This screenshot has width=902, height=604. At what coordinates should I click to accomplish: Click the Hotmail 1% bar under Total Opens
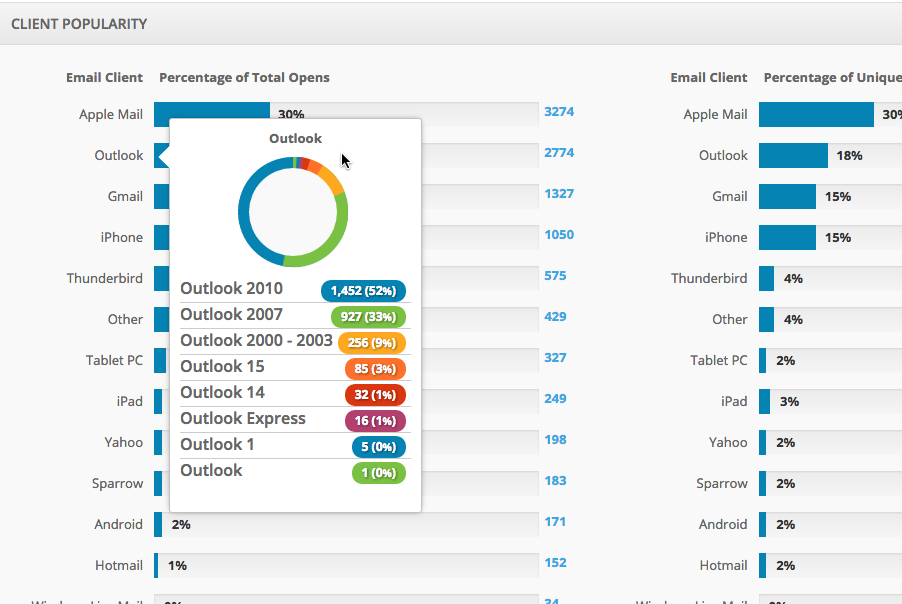[x=156, y=565]
